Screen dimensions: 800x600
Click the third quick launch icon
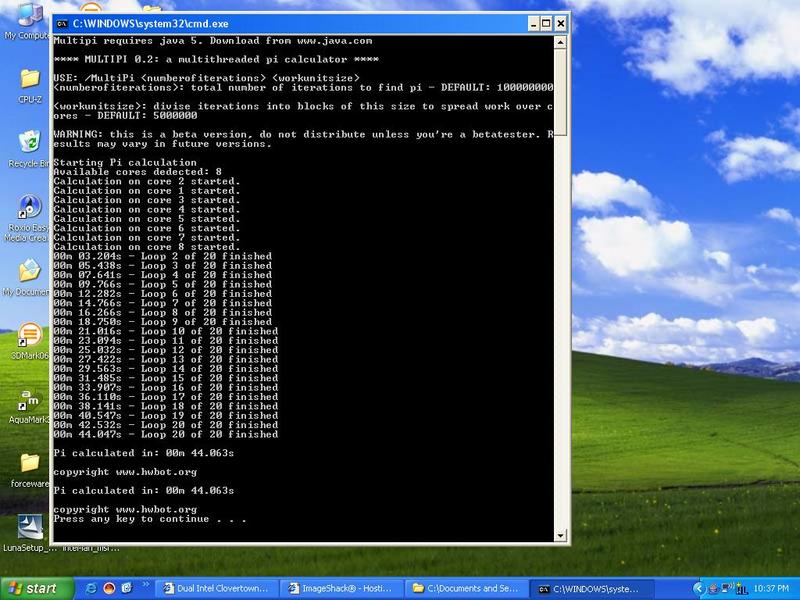tap(127, 588)
